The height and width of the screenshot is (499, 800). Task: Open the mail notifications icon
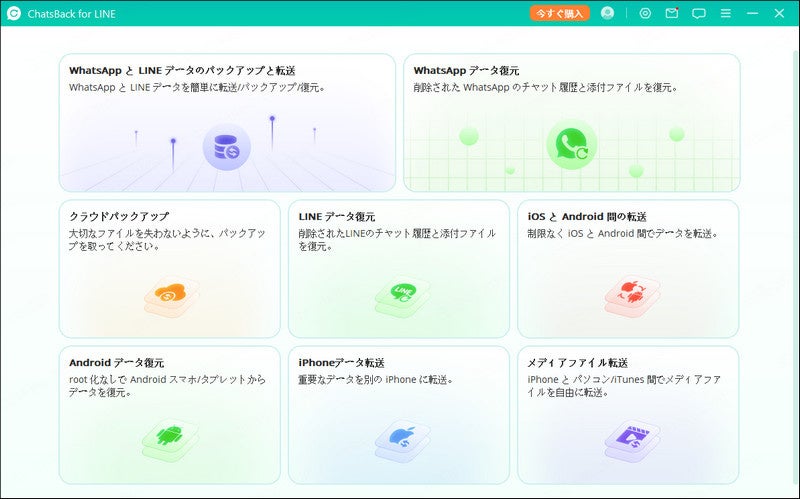(x=672, y=13)
